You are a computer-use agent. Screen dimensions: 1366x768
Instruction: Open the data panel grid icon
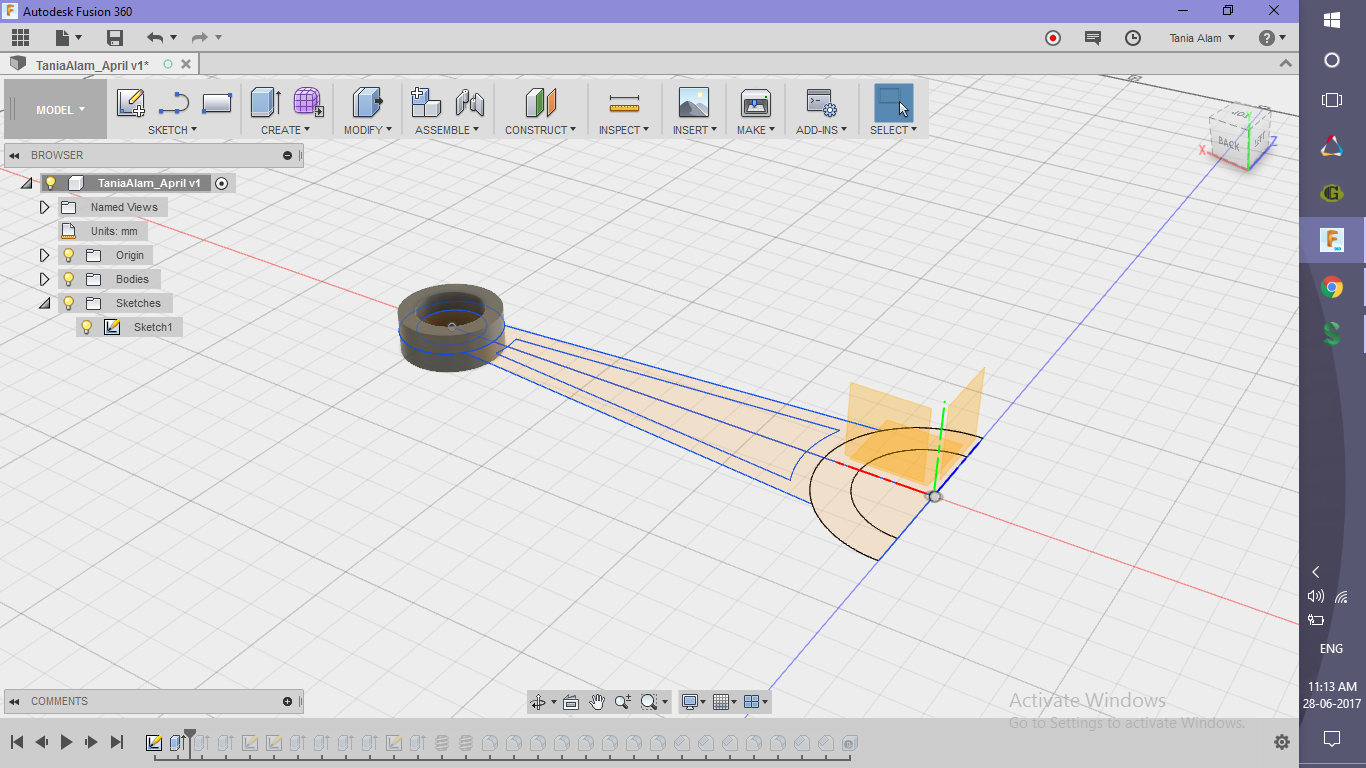[21, 38]
